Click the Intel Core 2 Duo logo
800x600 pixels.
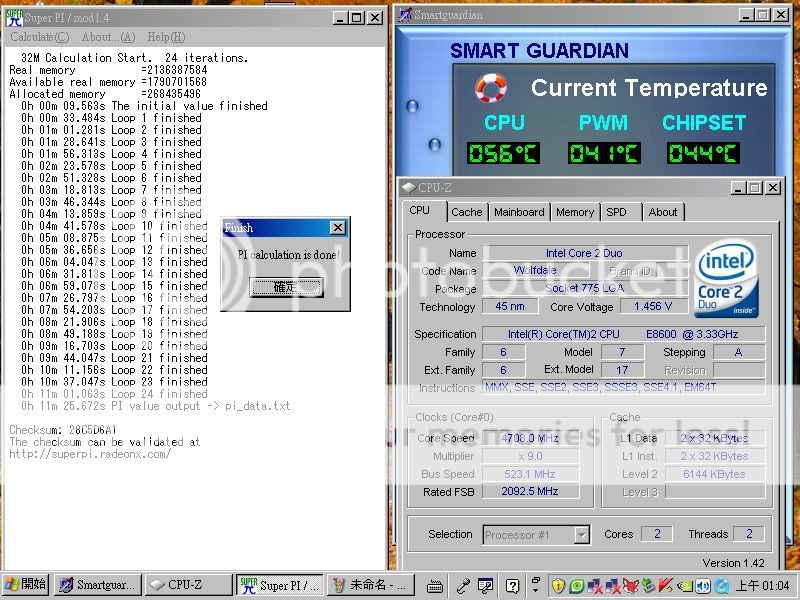click(x=725, y=279)
